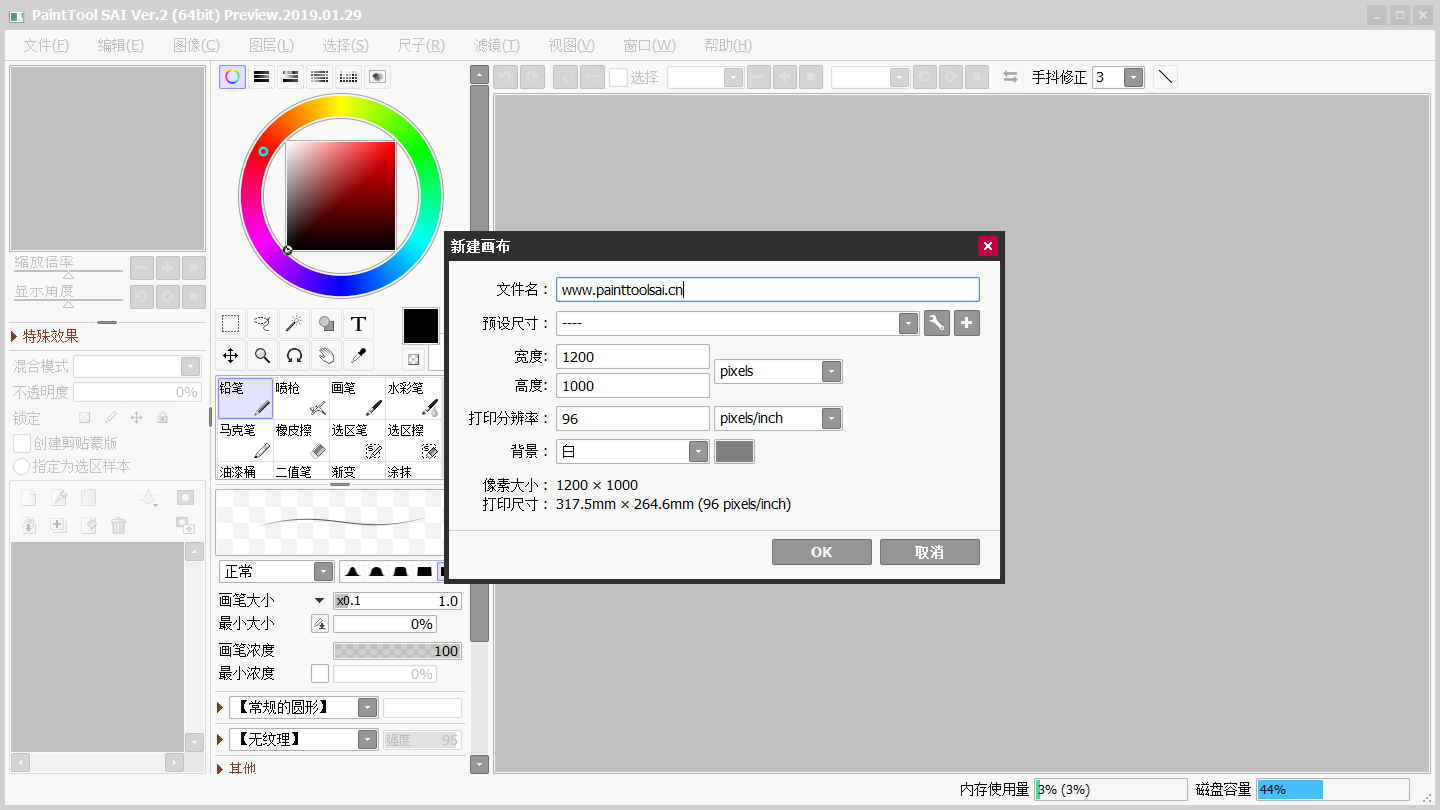The image size is (1440, 810).
Task: Select the Text tool
Action: (x=358, y=323)
